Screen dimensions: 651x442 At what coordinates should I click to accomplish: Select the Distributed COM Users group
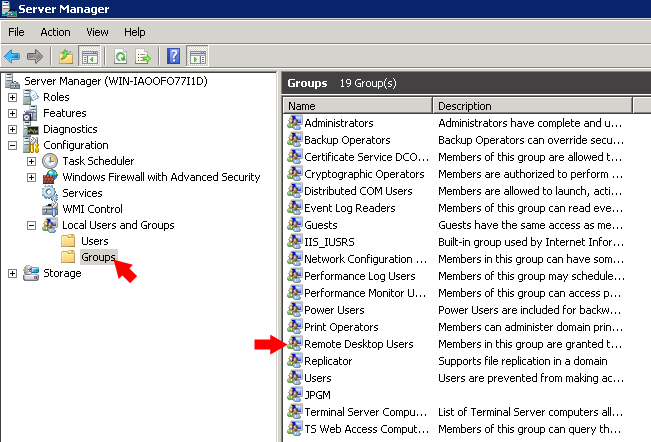358,191
